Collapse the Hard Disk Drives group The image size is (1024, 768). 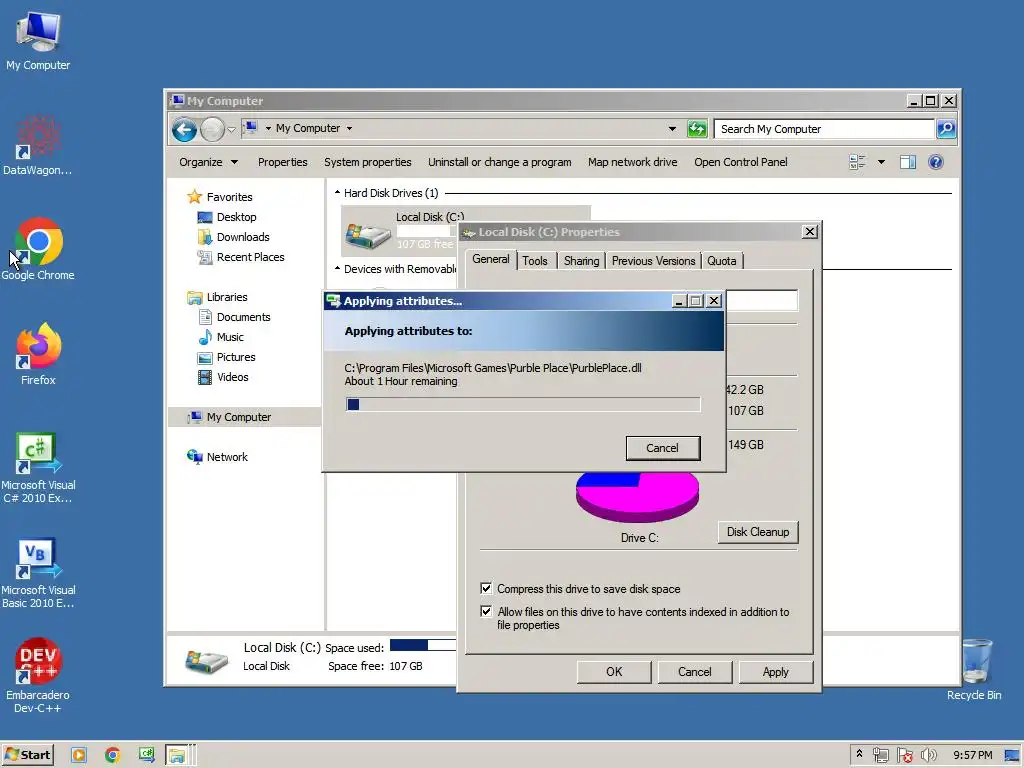(x=337, y=193)
